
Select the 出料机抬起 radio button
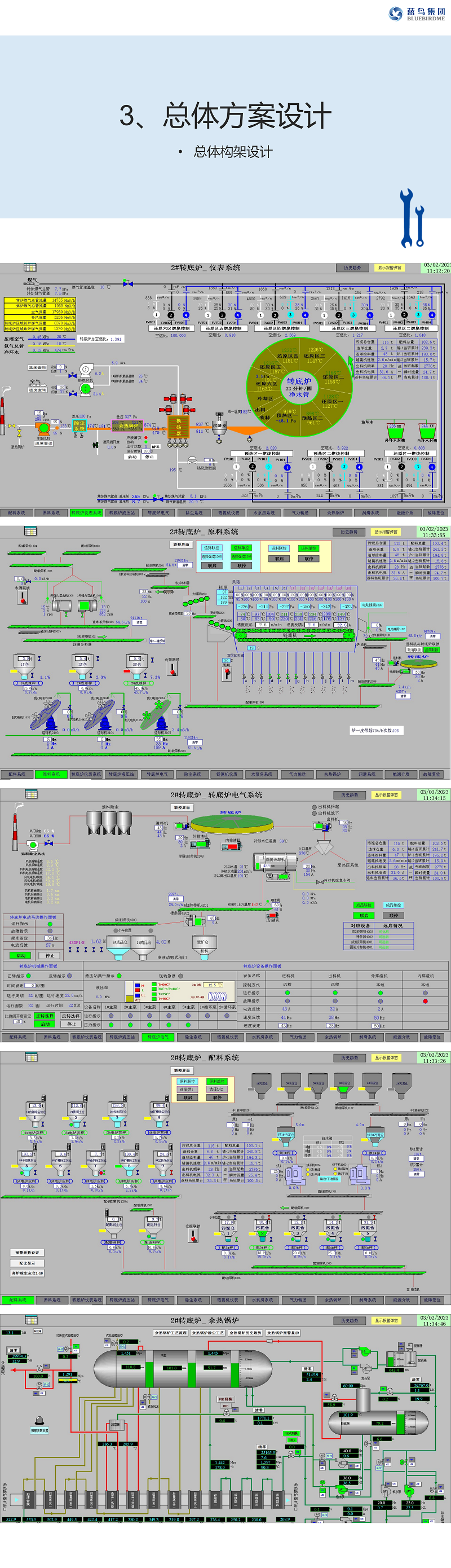click(x=314, y=807)
